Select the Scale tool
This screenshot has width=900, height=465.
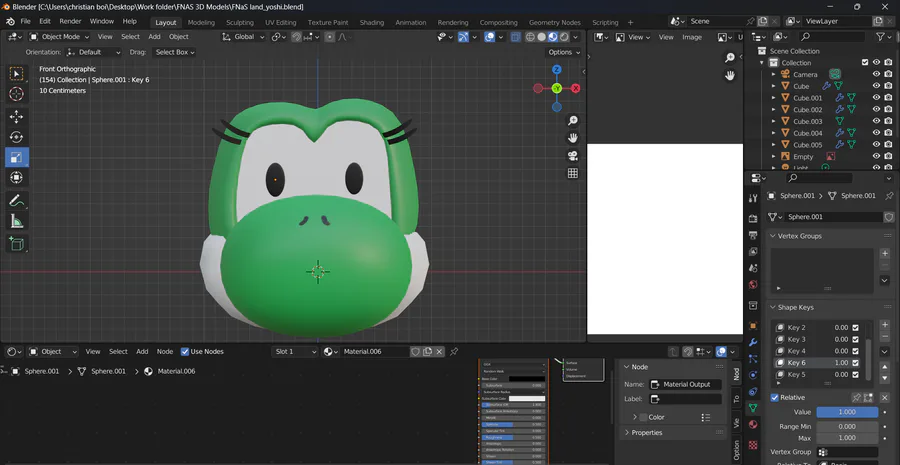(x=16, y=157)
